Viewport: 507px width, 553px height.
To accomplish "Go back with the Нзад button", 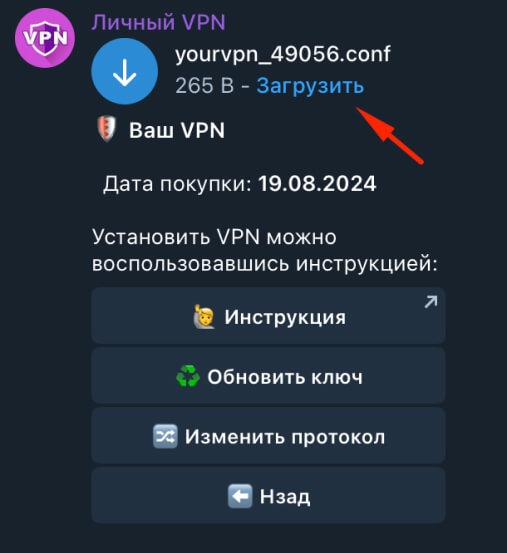I will click(268, 495).
